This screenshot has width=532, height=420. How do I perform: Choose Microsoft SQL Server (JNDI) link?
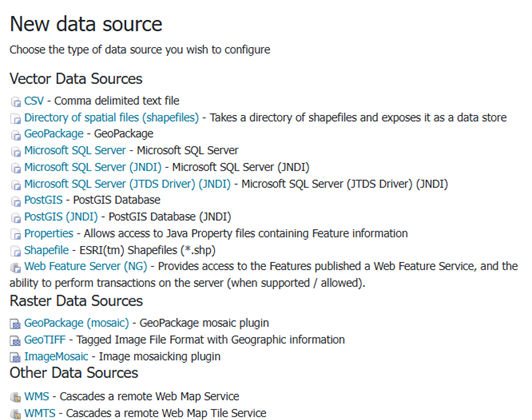[x=93, y=167]
